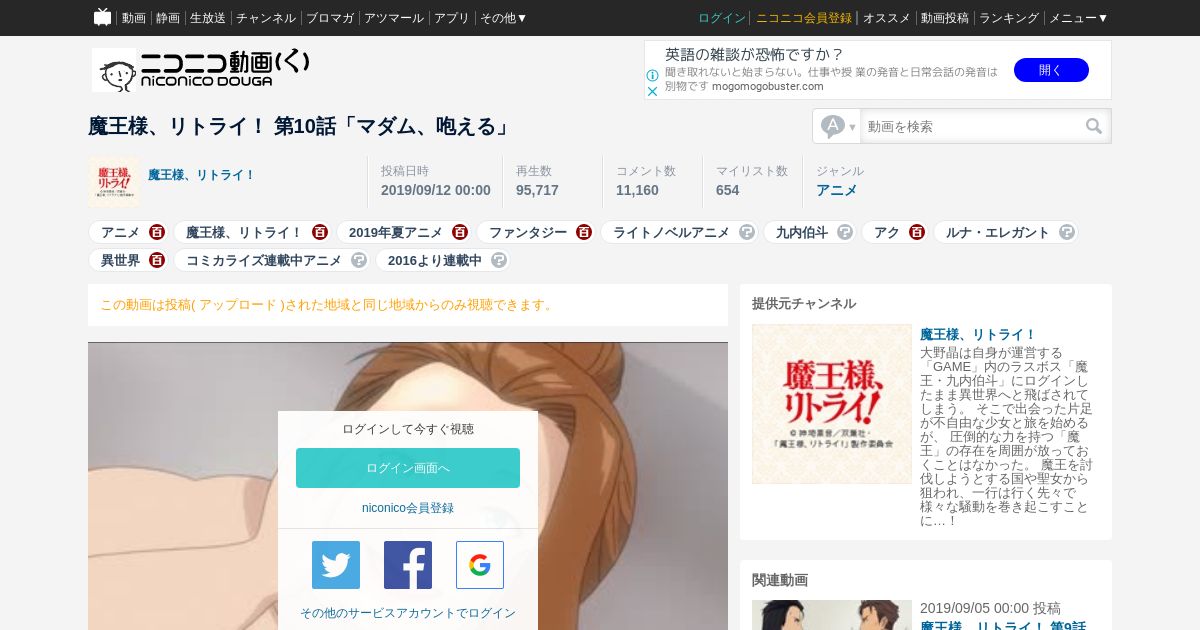Open アツマール in top navigation
The height and width of the screenshot is (630, 1200).
(x=394, y=18)
